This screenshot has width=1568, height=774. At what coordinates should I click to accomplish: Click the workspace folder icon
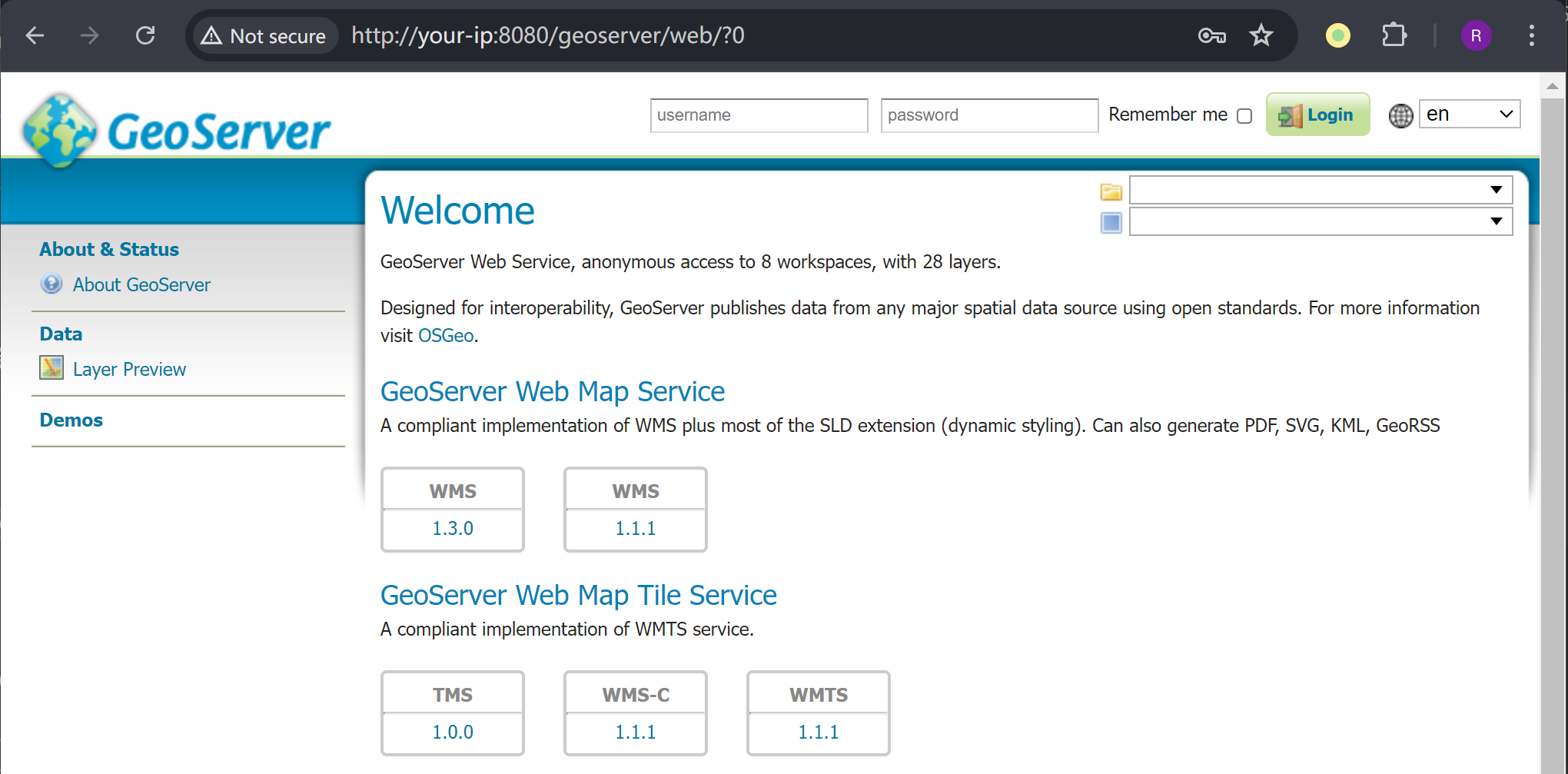tap(1111, 191)
